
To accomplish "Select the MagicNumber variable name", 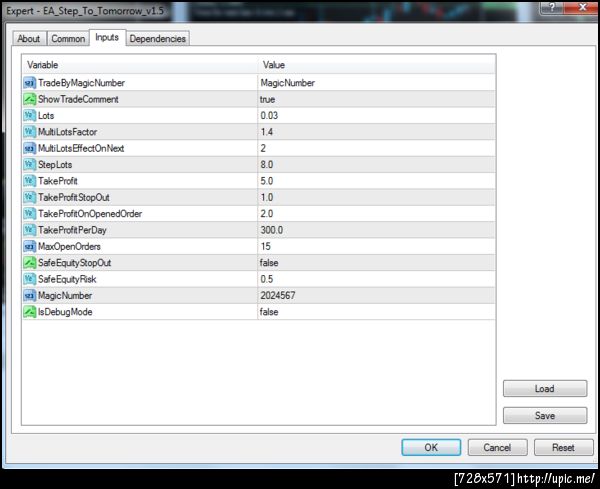I will click(65, 296).
